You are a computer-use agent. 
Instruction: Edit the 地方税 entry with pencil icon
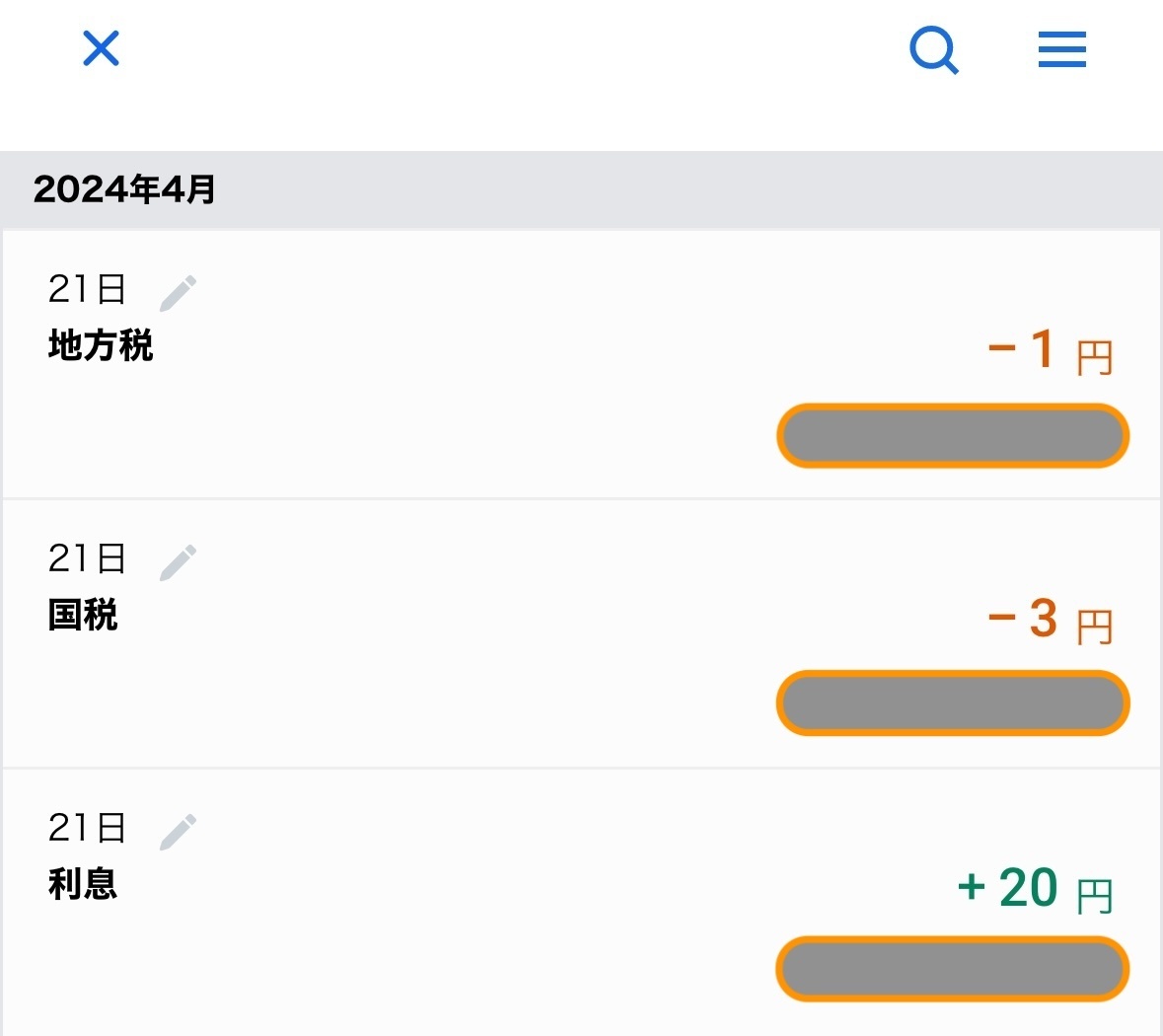tap(178, 293)
